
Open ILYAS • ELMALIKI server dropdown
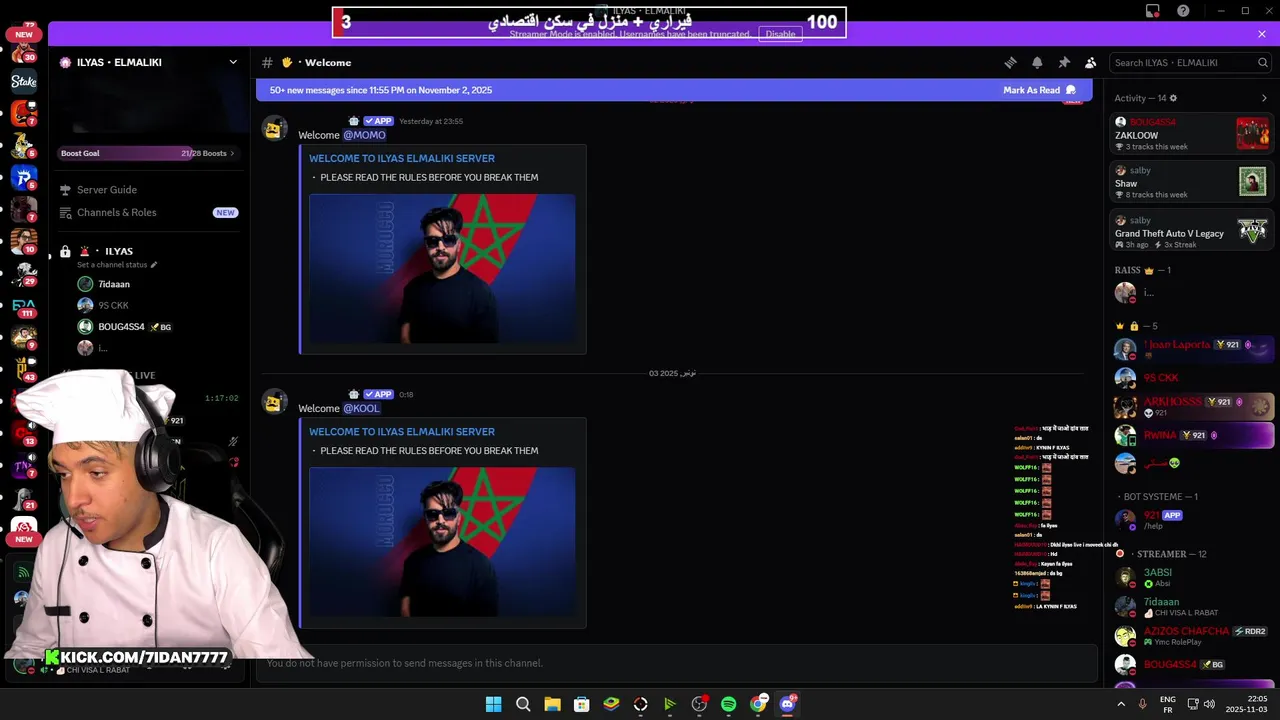(233, 62)
